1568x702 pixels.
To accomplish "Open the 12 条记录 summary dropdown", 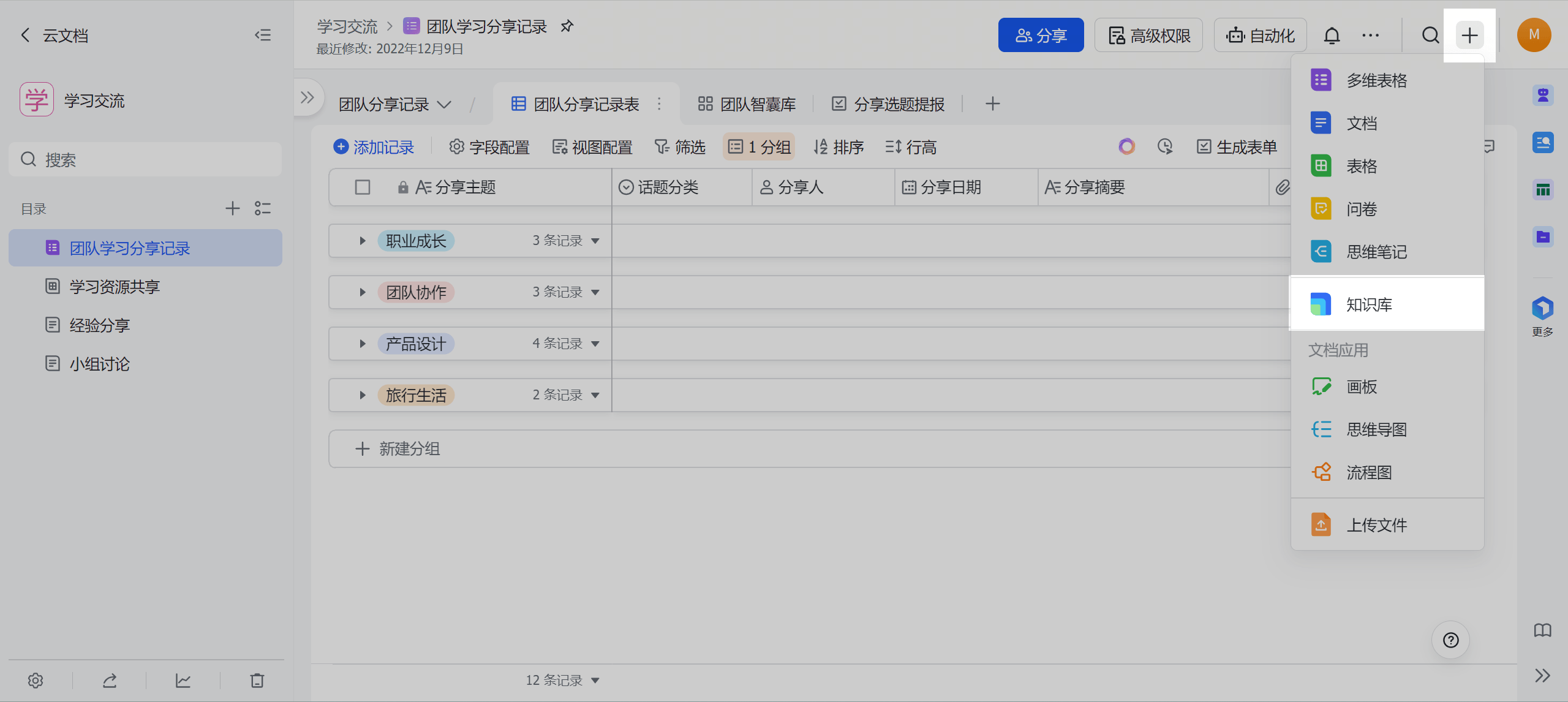I will (562, 680).
